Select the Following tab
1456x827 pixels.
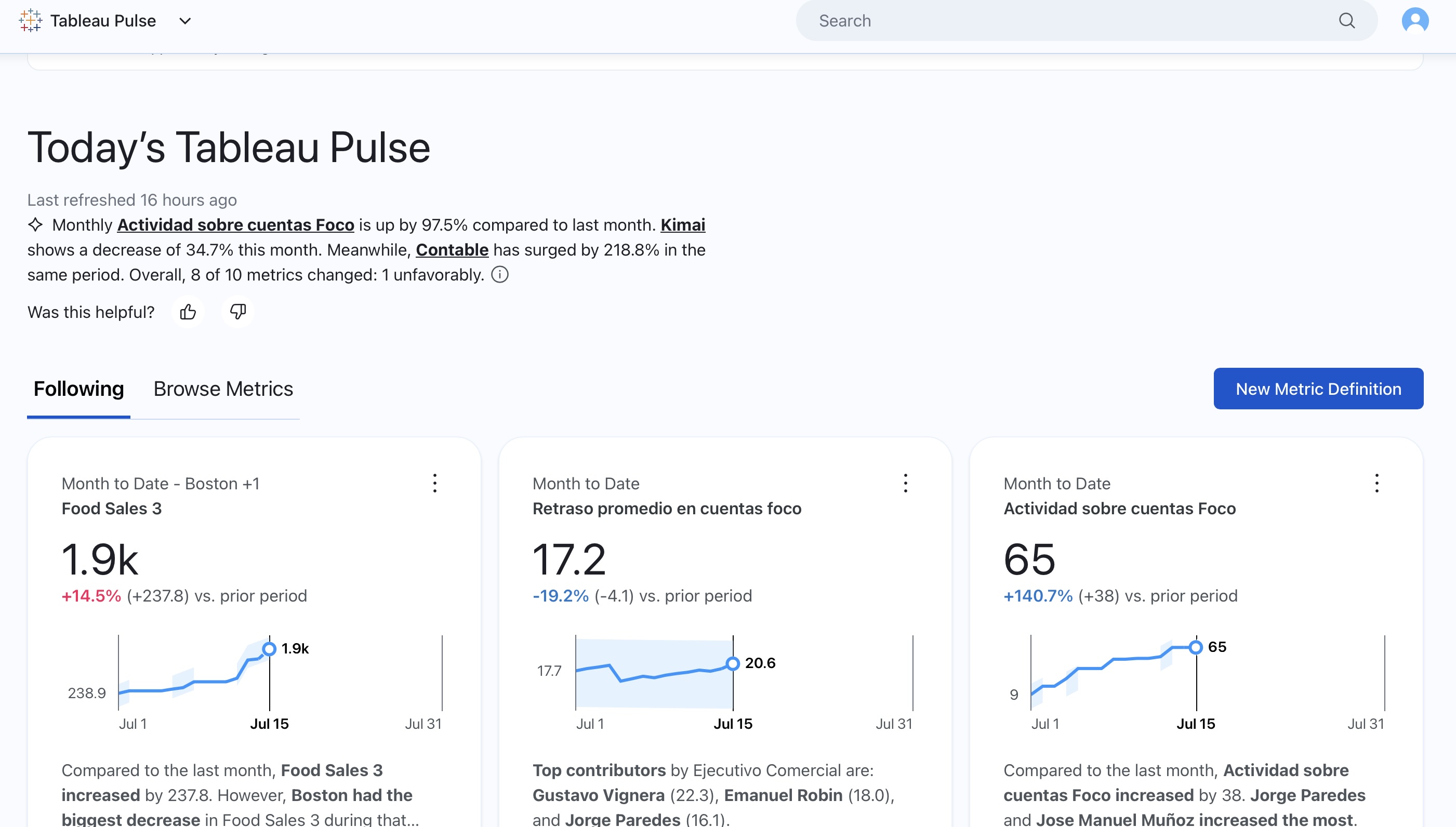79,389
